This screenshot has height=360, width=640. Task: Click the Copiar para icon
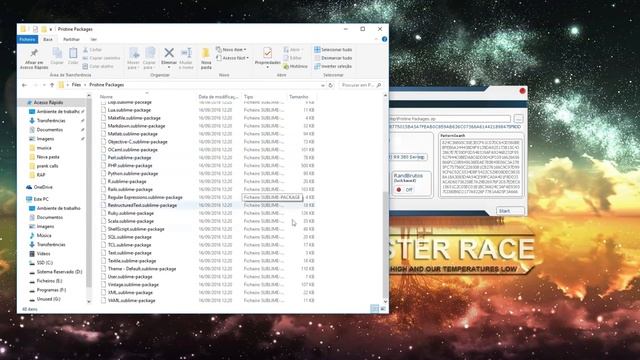click(x=150, y=53)
